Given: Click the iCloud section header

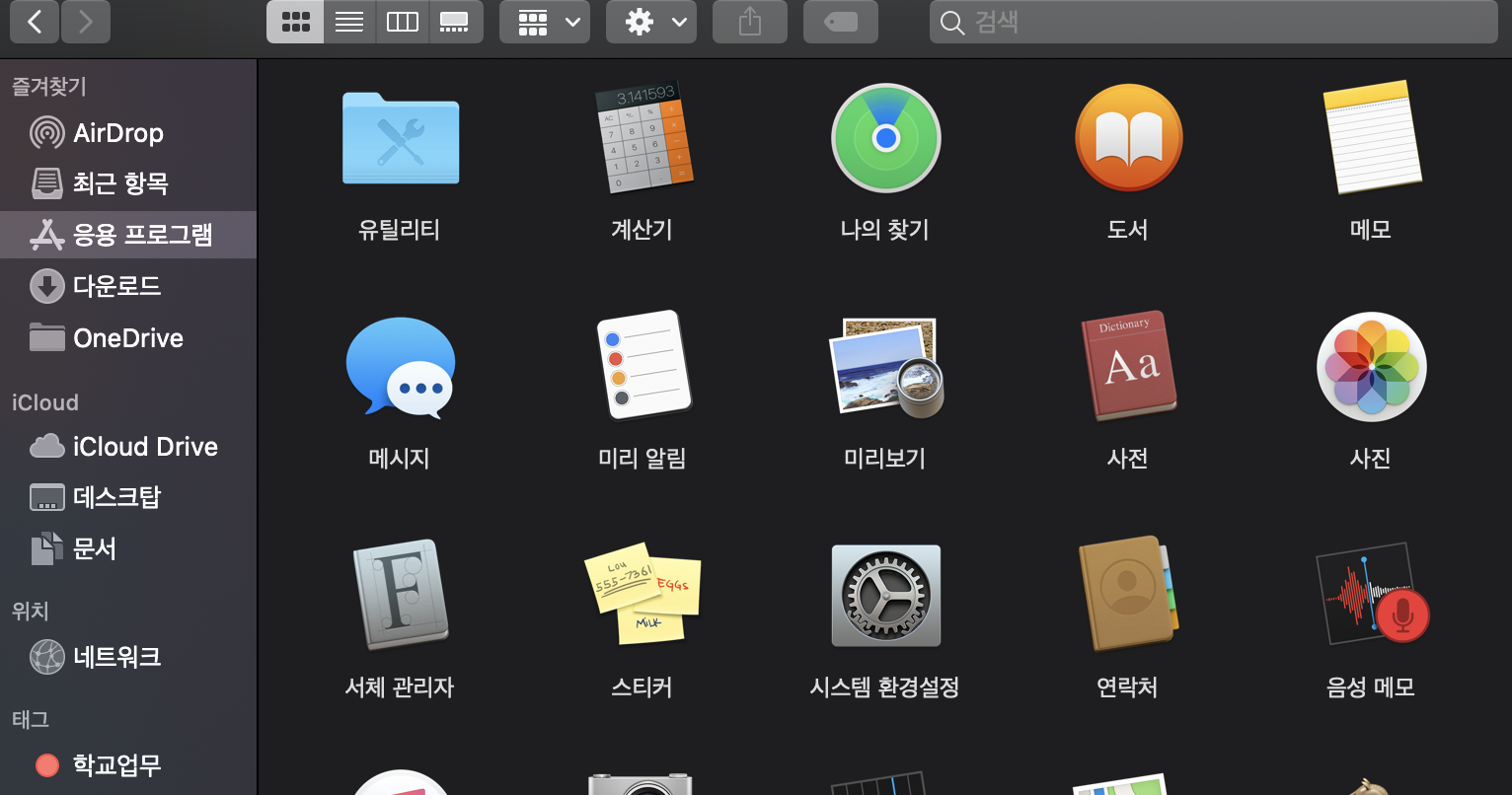Looking at the screenshot, I should pyautogui.click(x=45, y=402).
